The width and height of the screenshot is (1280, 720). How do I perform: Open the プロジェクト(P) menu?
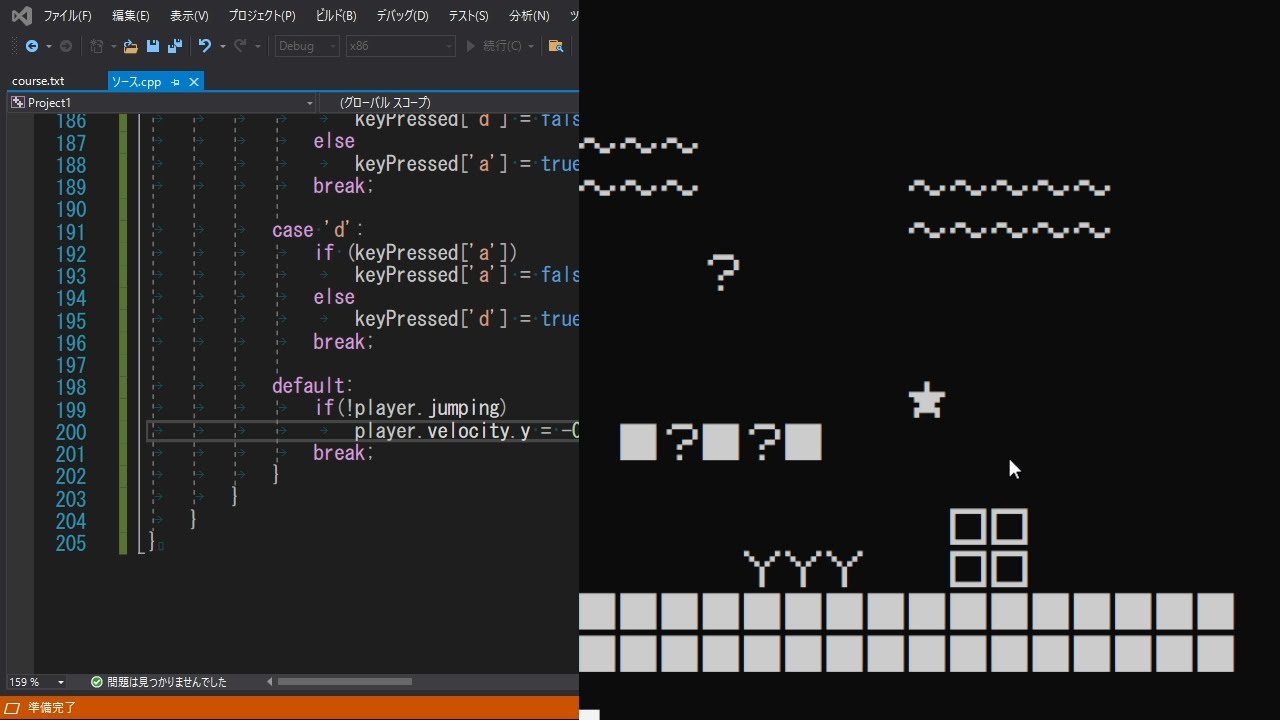coord(262,16)
